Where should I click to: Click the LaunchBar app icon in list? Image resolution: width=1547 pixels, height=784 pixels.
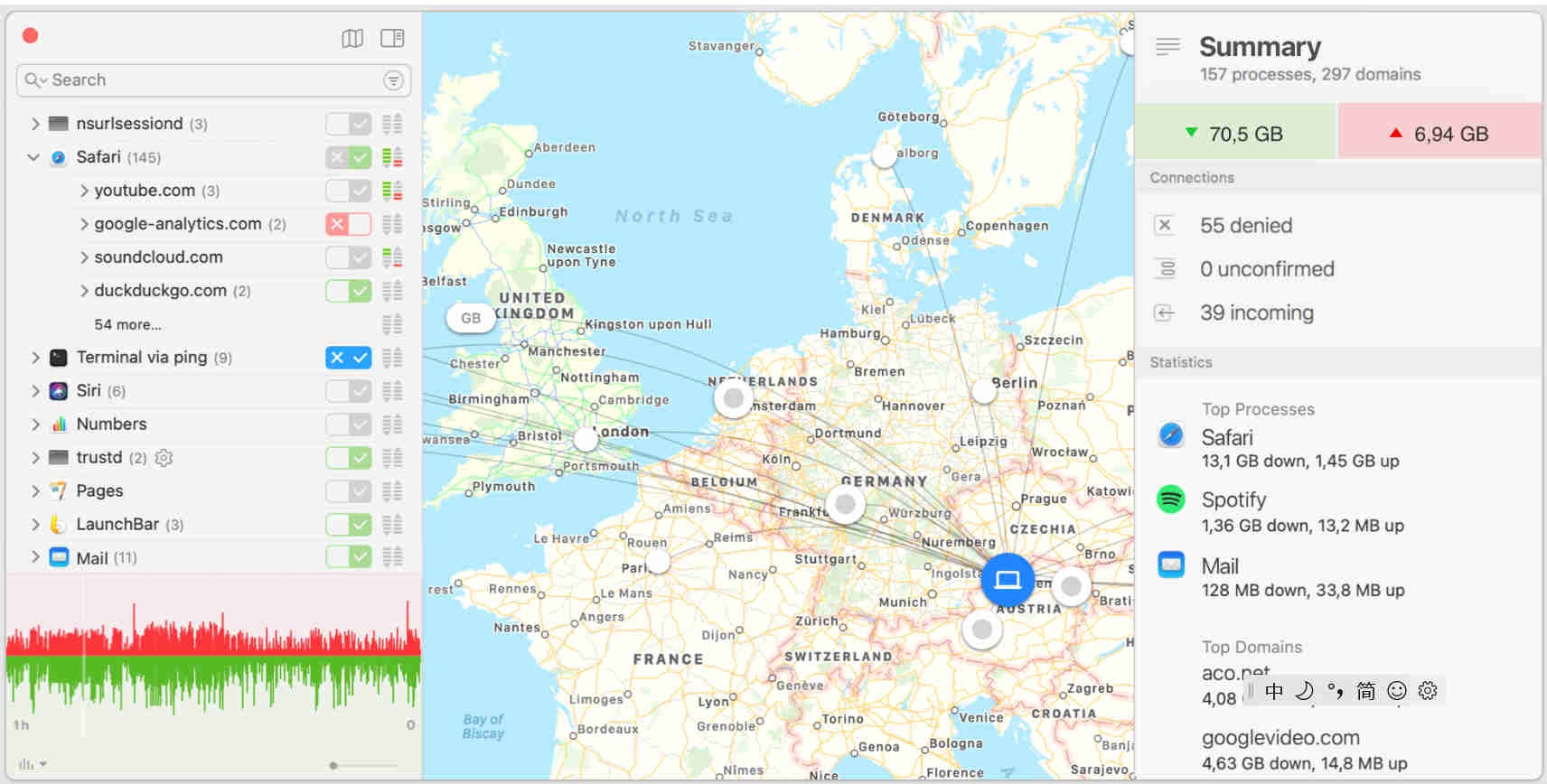(x=59, y=525)
